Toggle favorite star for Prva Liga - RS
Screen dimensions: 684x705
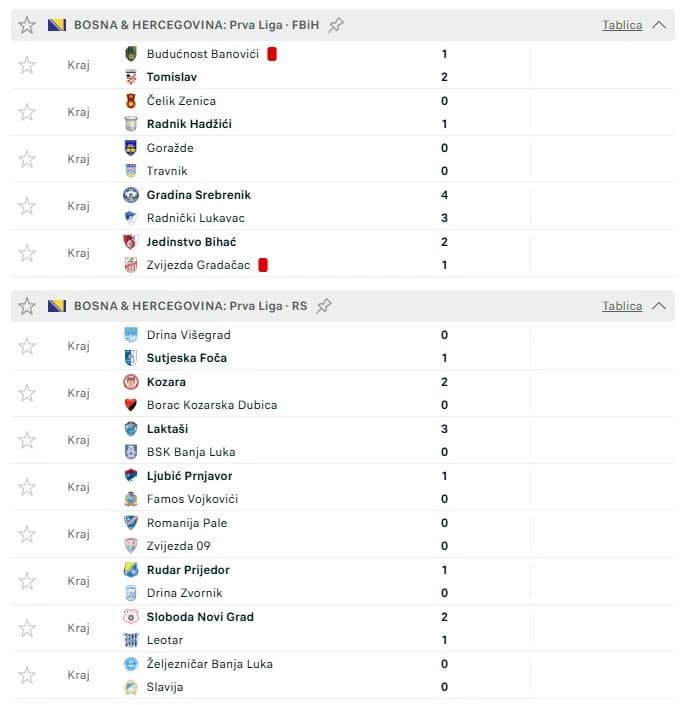click(27, 306)
